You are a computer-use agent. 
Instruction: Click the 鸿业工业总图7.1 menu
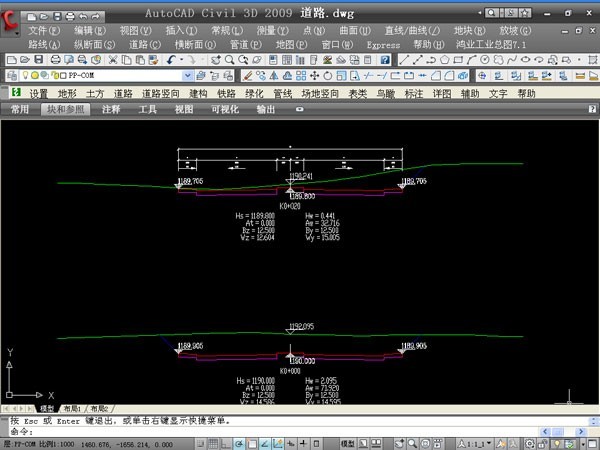[x=491, y=45]
